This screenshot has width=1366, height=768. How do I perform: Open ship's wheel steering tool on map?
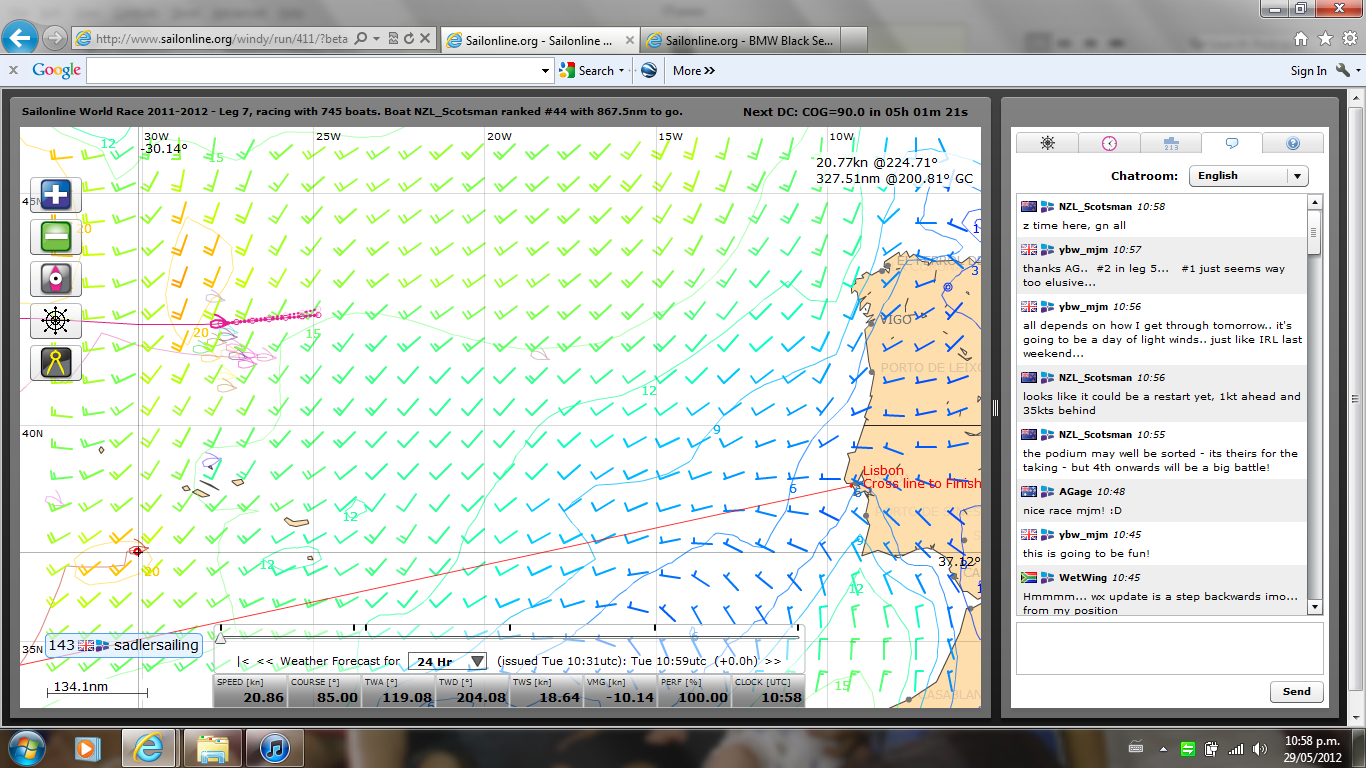(56, 321)
